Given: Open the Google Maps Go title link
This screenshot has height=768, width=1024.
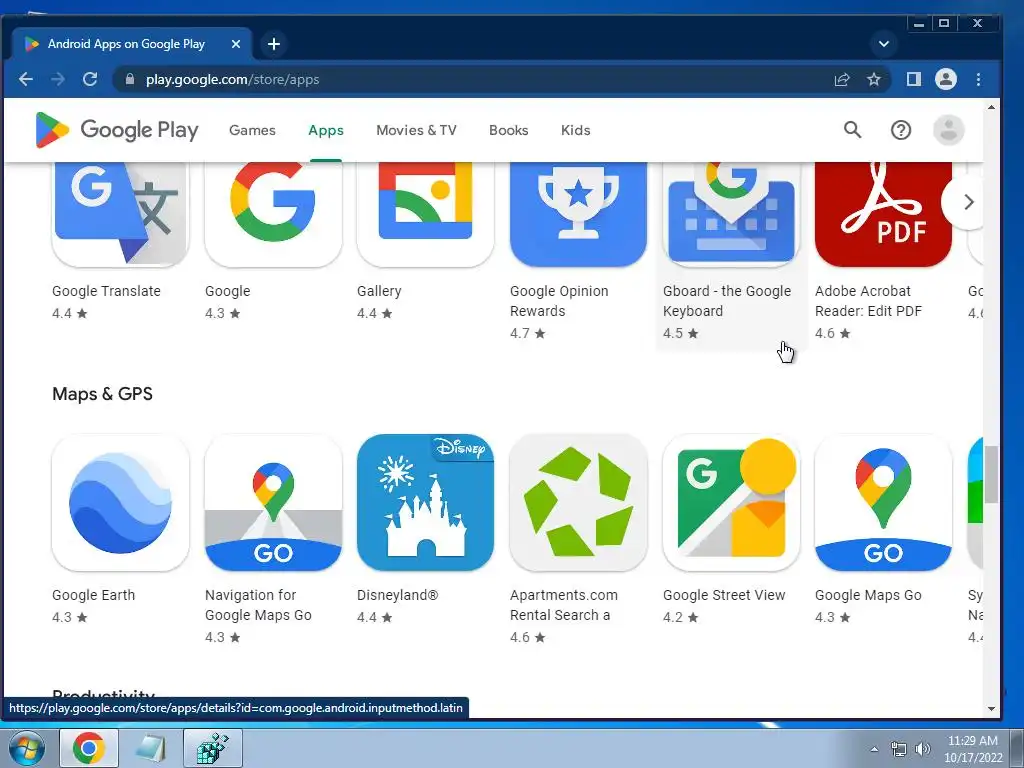Looking at the screenshot, I should tap(869, 595).
